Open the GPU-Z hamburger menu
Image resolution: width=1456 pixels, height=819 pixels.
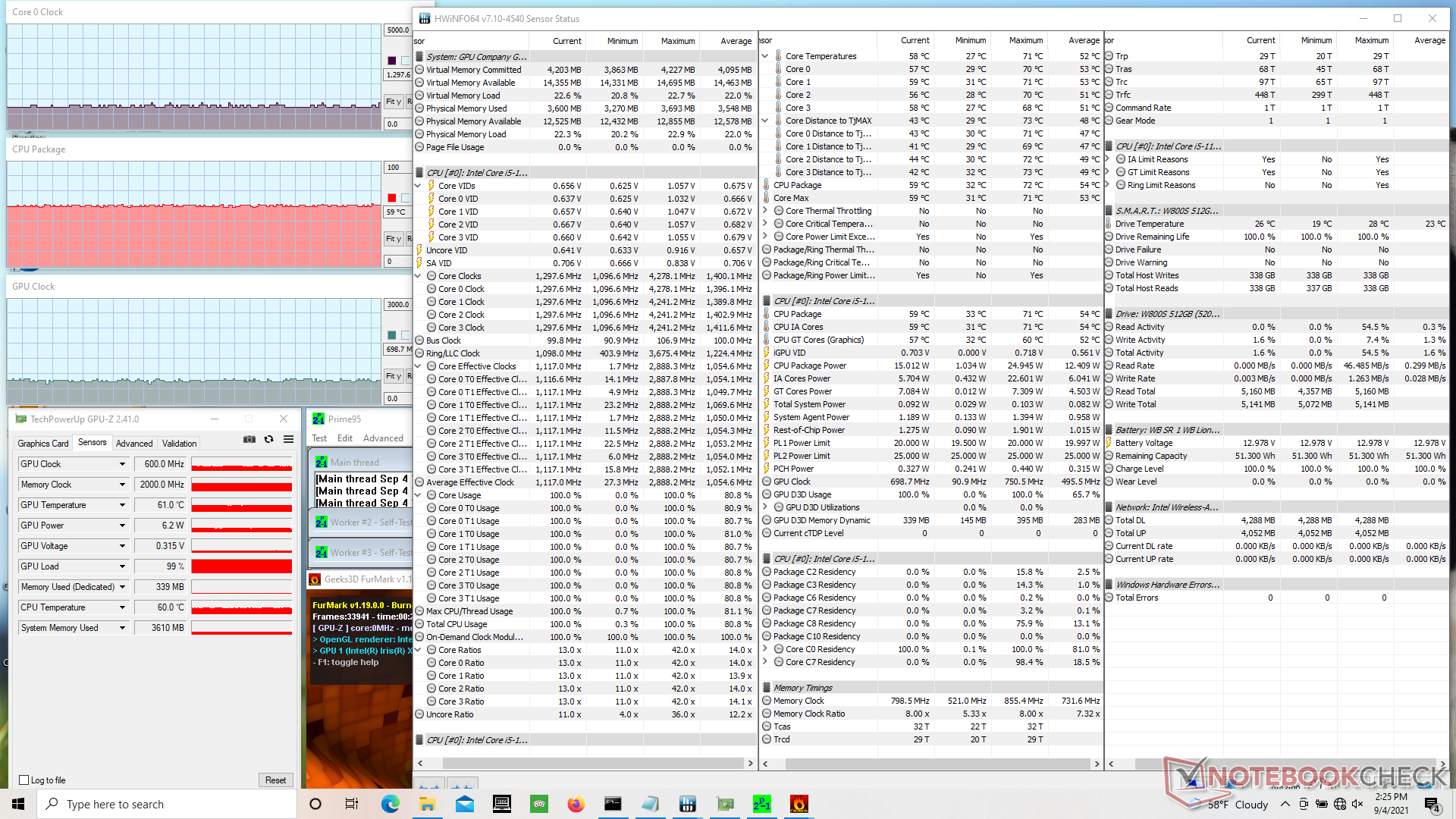pyautogui.click(x=288, y=439)
